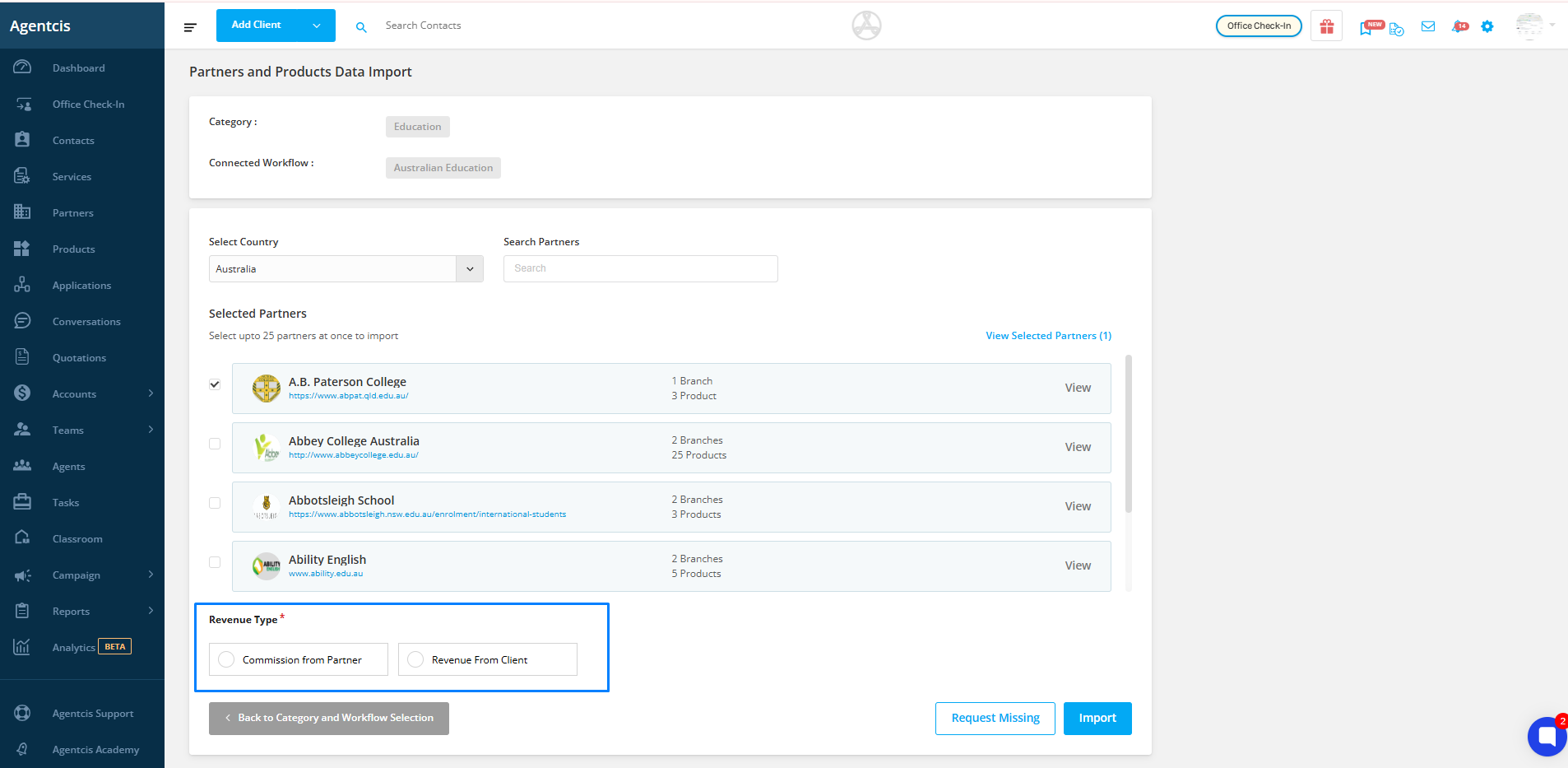View A.B. Paterson College details

(x=1078, y=388)
